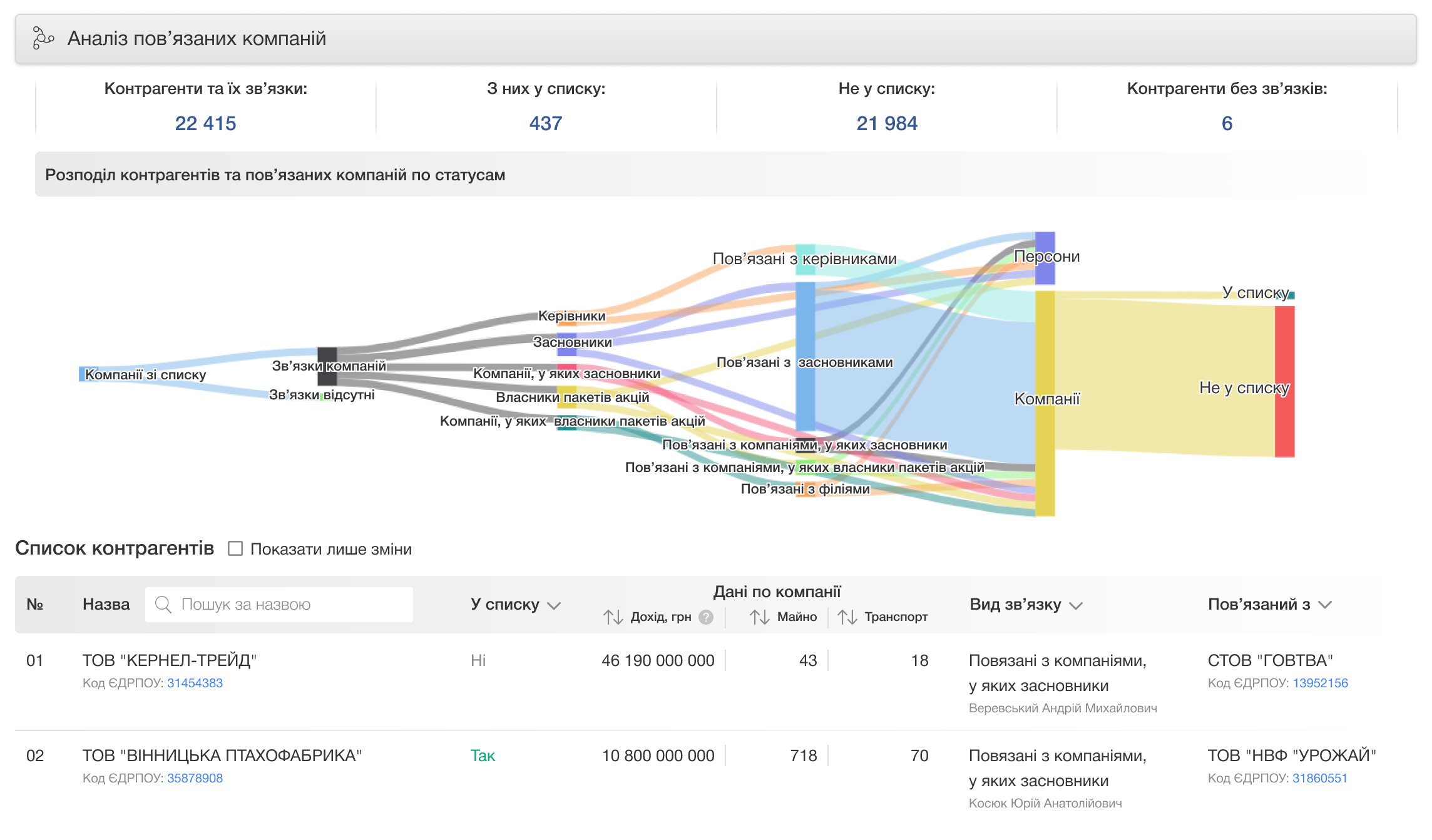Open the 'Пов'язаний з' filter dropdown
This screenshot has width=1432, height=840.
[1324, 605]
